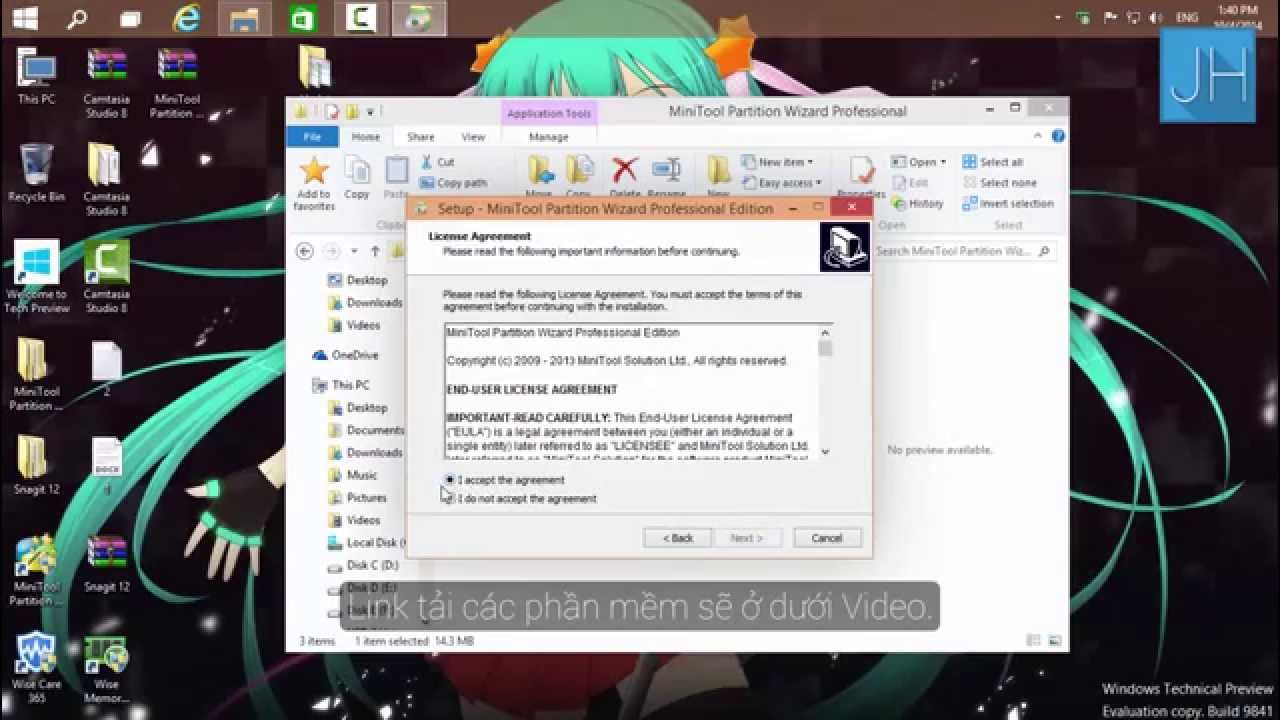Image resolution: width=1280 pixels, height=720 pixels.
Task: Open quick access toolbar customize dropdown
Action: tap(370, 112)
